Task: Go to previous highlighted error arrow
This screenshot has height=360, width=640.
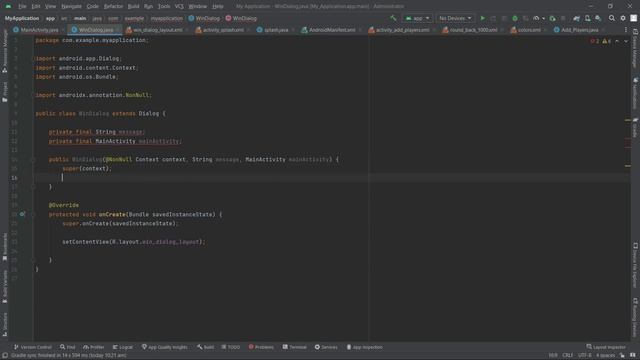Action: click(617, 41)
